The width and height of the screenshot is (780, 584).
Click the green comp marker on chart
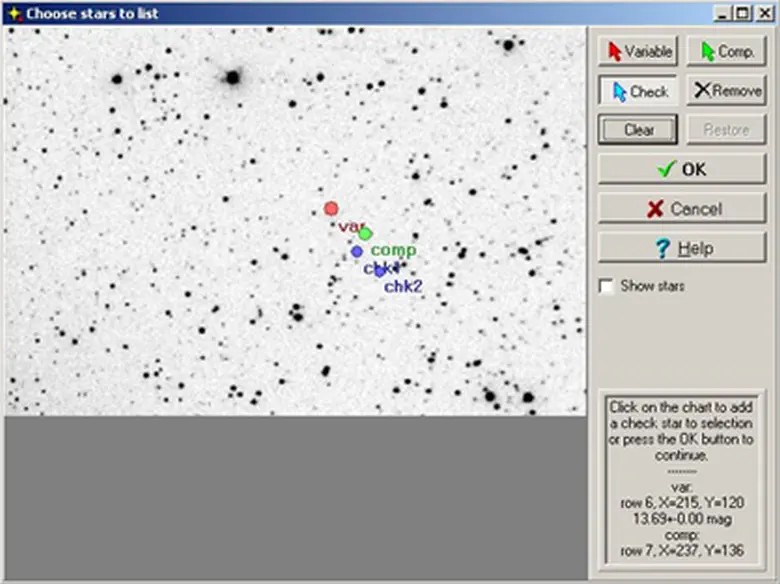click(365, 234)
